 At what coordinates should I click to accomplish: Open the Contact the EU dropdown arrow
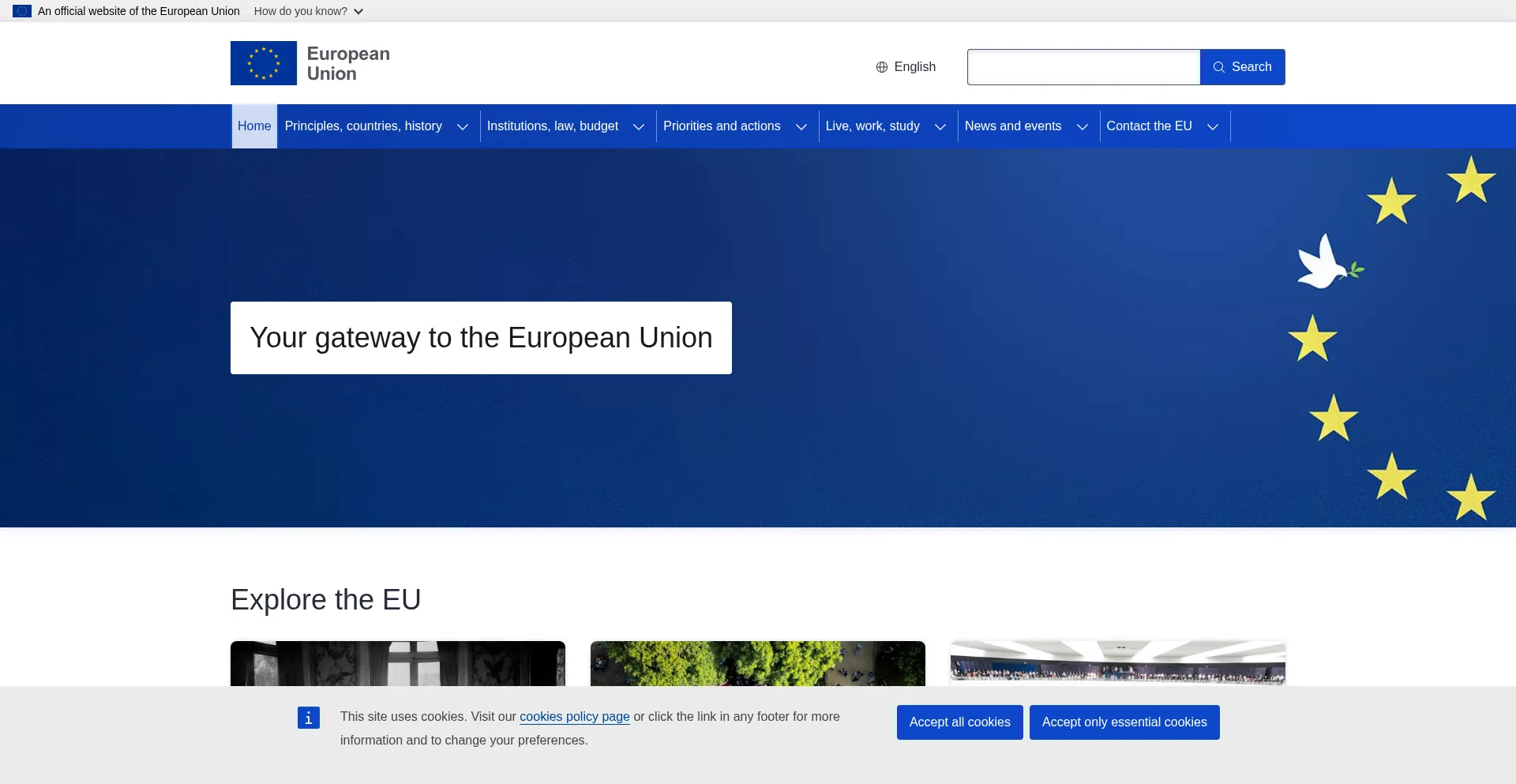pyautogui.click(x=1213, y=127)
